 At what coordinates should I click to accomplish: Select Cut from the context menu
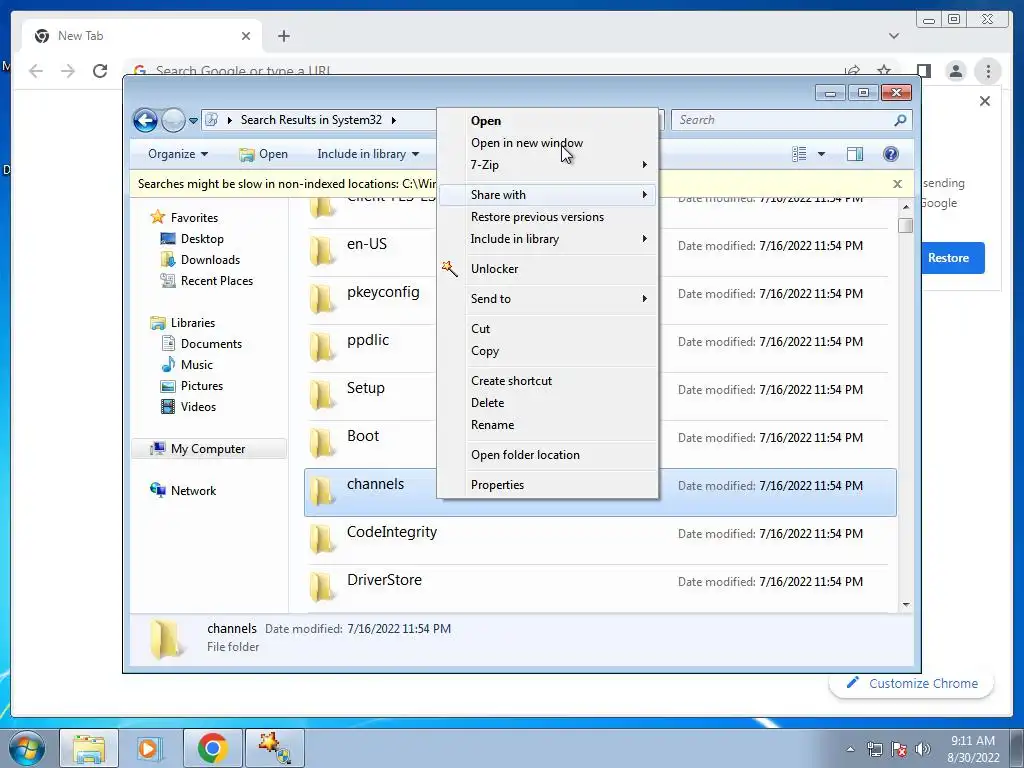pos(548,328)
